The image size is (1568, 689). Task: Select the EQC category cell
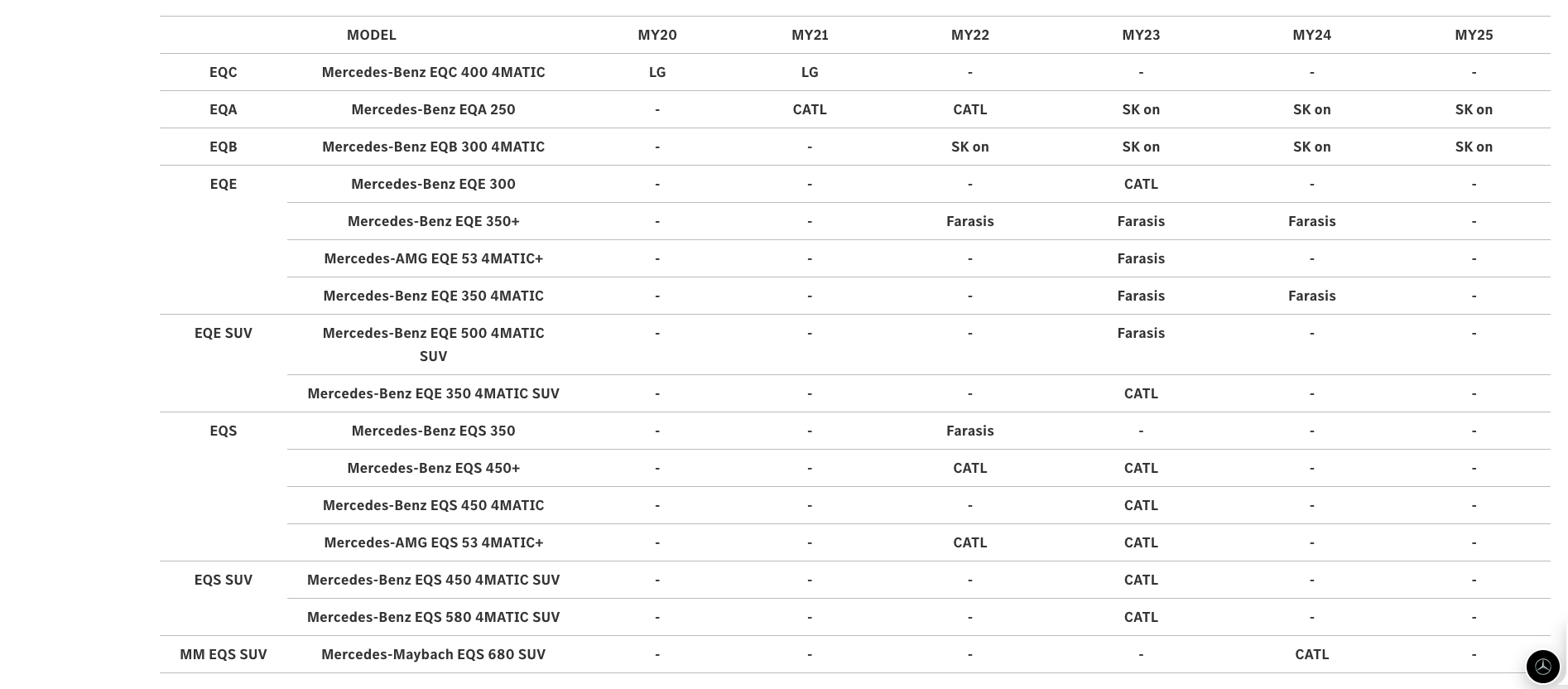224,72
